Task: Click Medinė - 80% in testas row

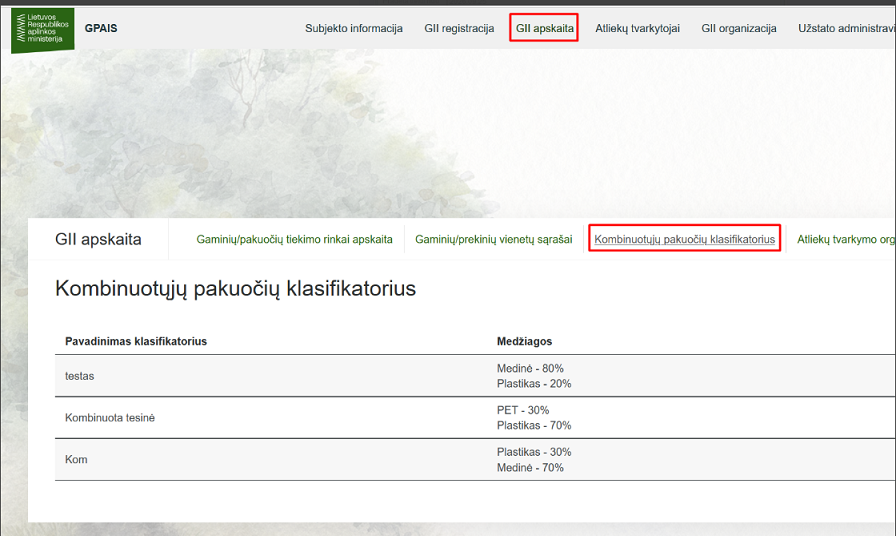Action: coord(530,369)
